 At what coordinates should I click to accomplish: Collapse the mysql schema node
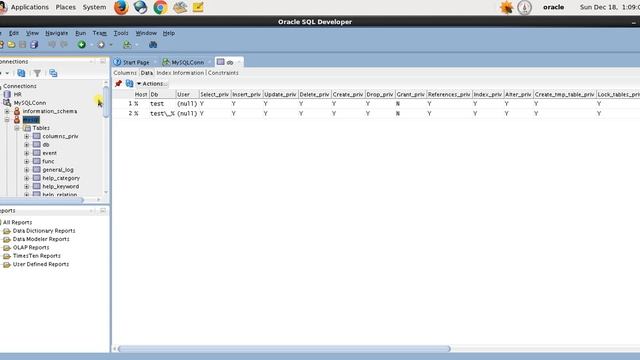[x=7, y=120]
